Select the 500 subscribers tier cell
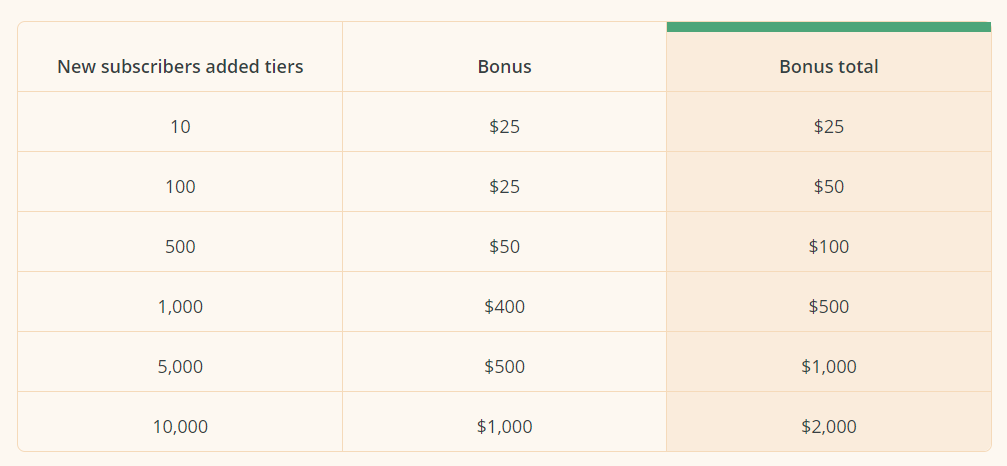1007x466 pixels. point(180,247)
